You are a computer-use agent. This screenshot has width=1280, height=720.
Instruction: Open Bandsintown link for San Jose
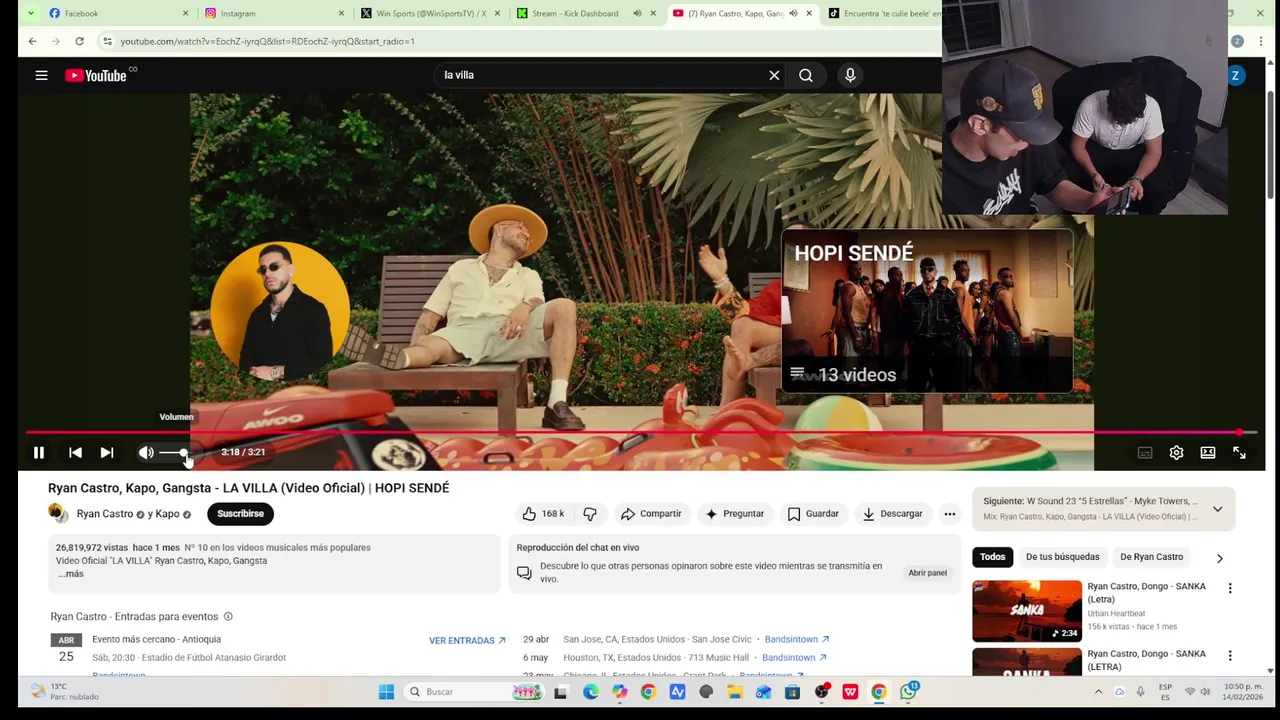coord(797,639)
